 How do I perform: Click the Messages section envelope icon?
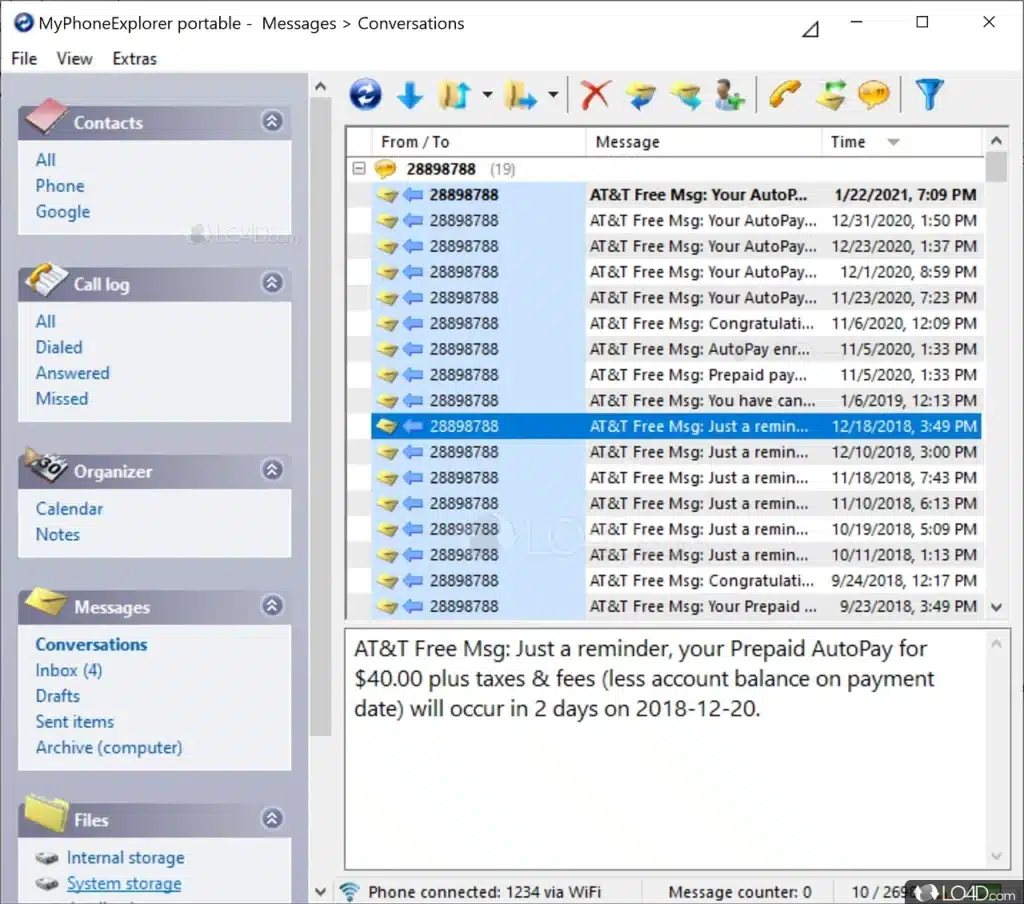click(46, 602)
